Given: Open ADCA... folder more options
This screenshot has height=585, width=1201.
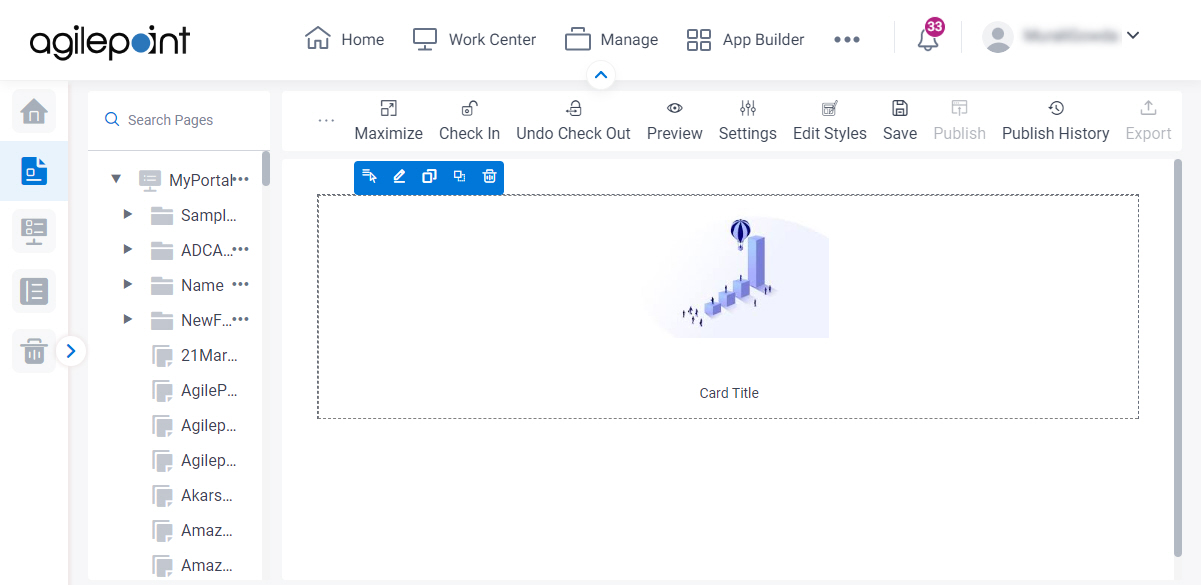Looking at the screenshot, I should point(241,249).
